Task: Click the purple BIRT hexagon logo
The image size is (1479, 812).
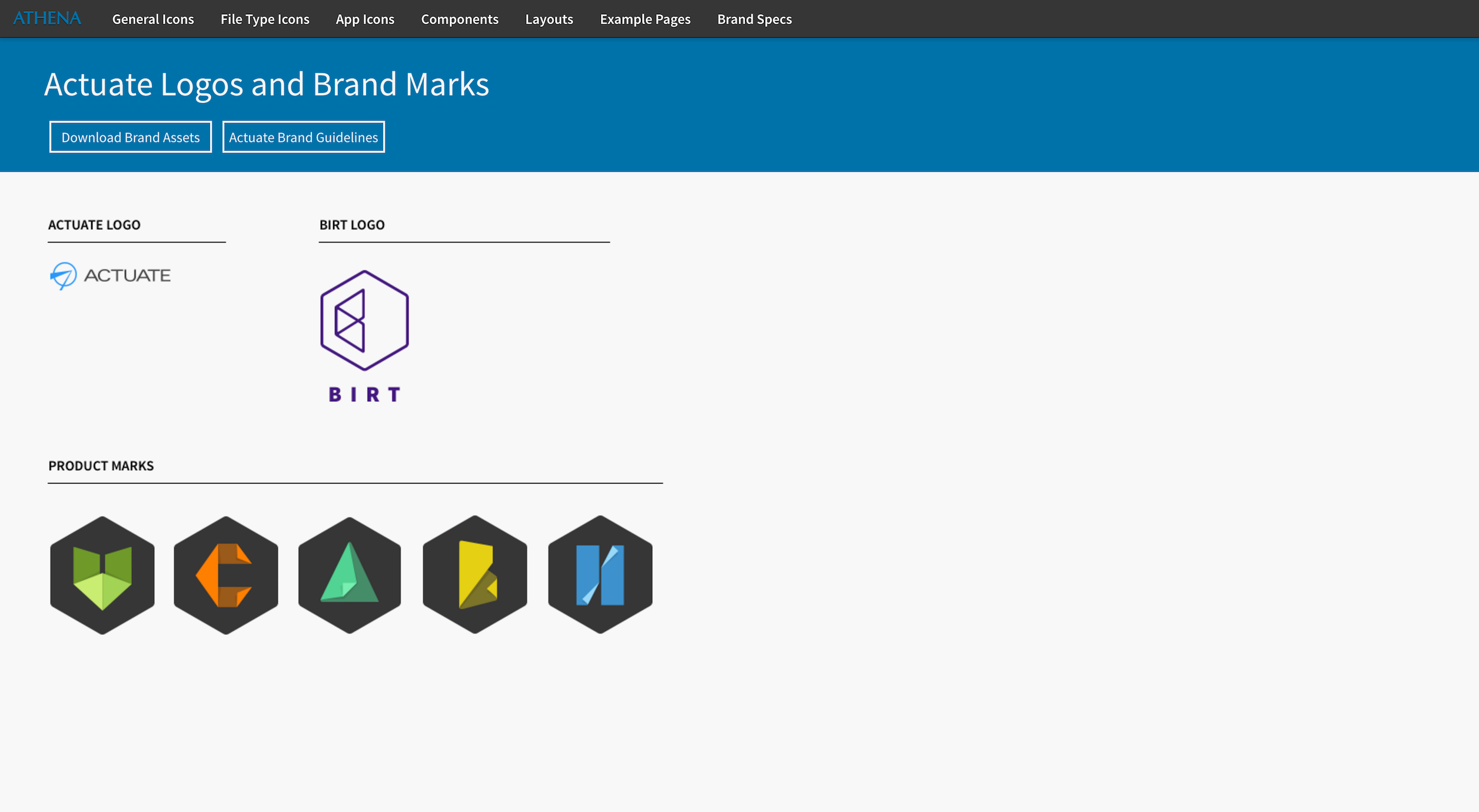Action: (x=364, y=320)
